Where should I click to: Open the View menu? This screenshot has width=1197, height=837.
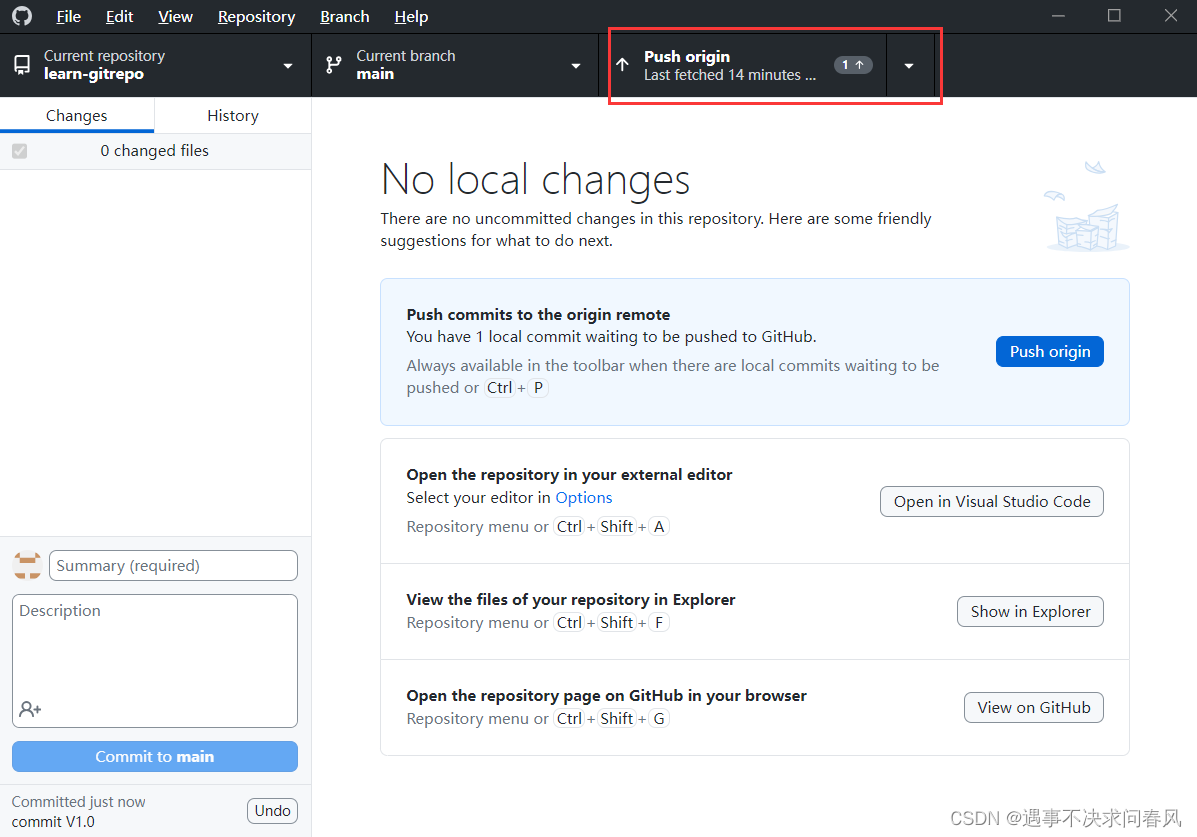(x=175, y=16)
